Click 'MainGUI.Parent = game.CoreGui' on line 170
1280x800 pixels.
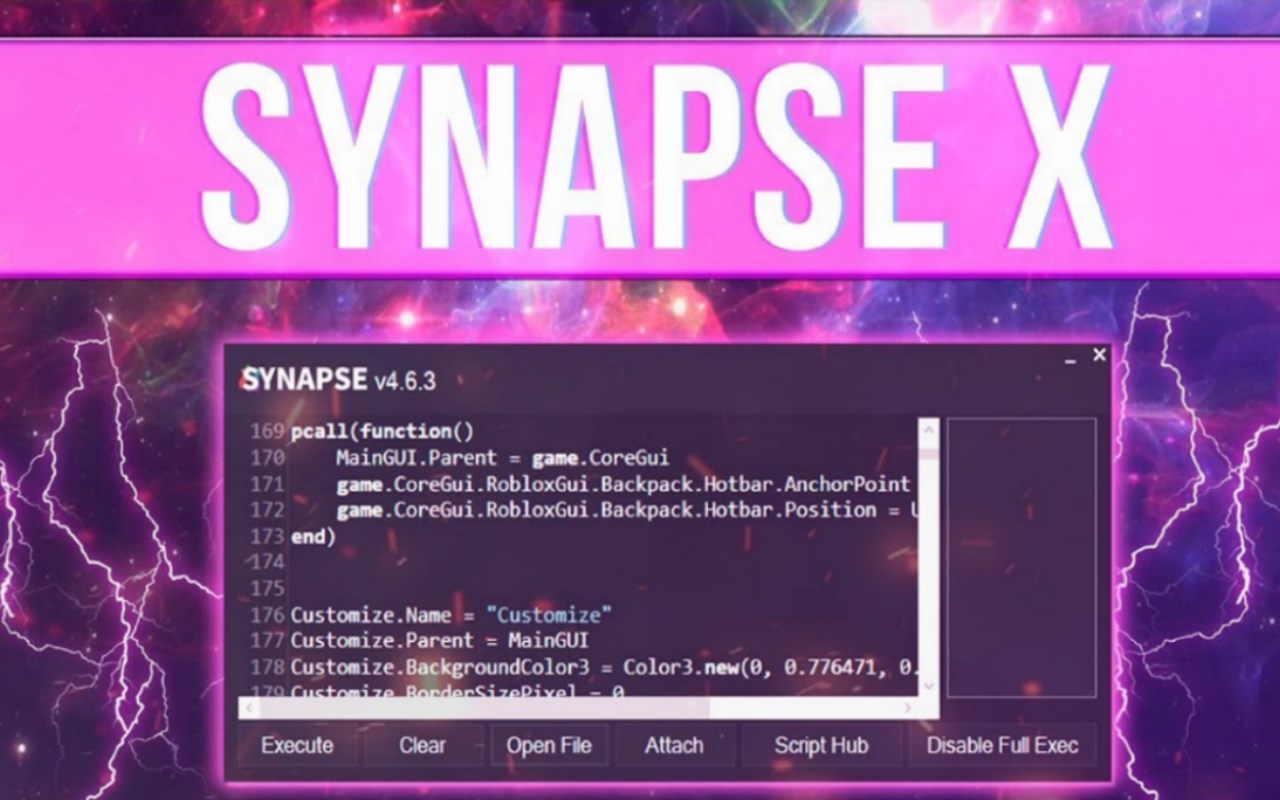[502, 458]
